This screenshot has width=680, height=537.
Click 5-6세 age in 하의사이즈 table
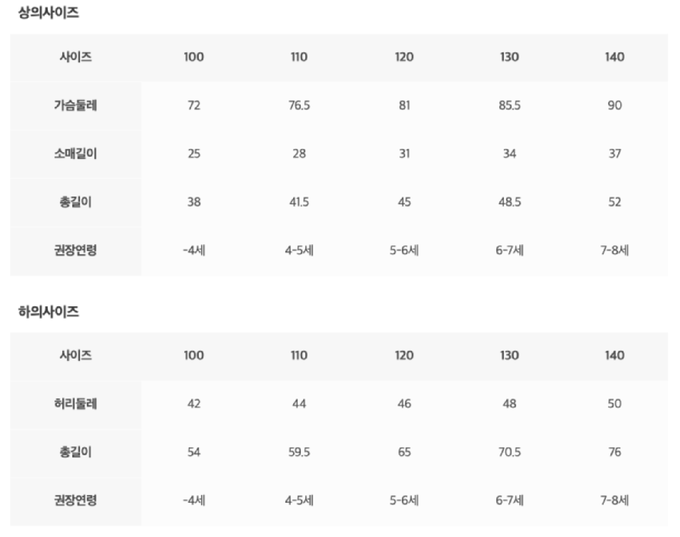coord(404,500)
